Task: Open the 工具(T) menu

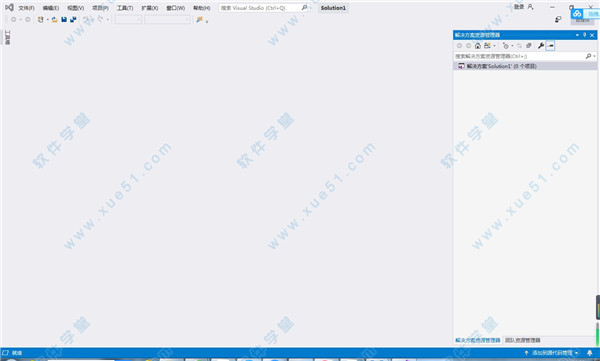Action: (125, 8)
